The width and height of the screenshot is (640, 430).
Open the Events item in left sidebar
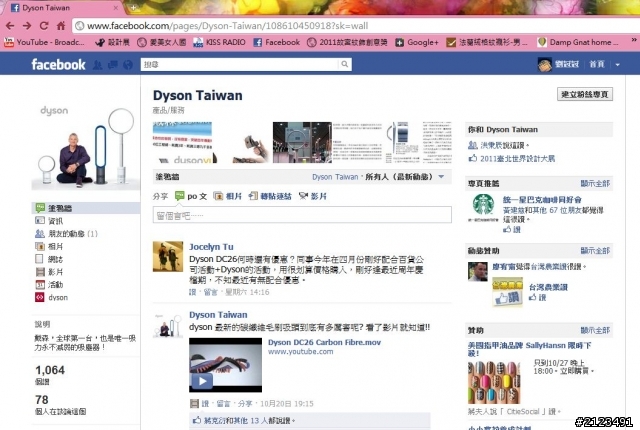pos(49,284)
